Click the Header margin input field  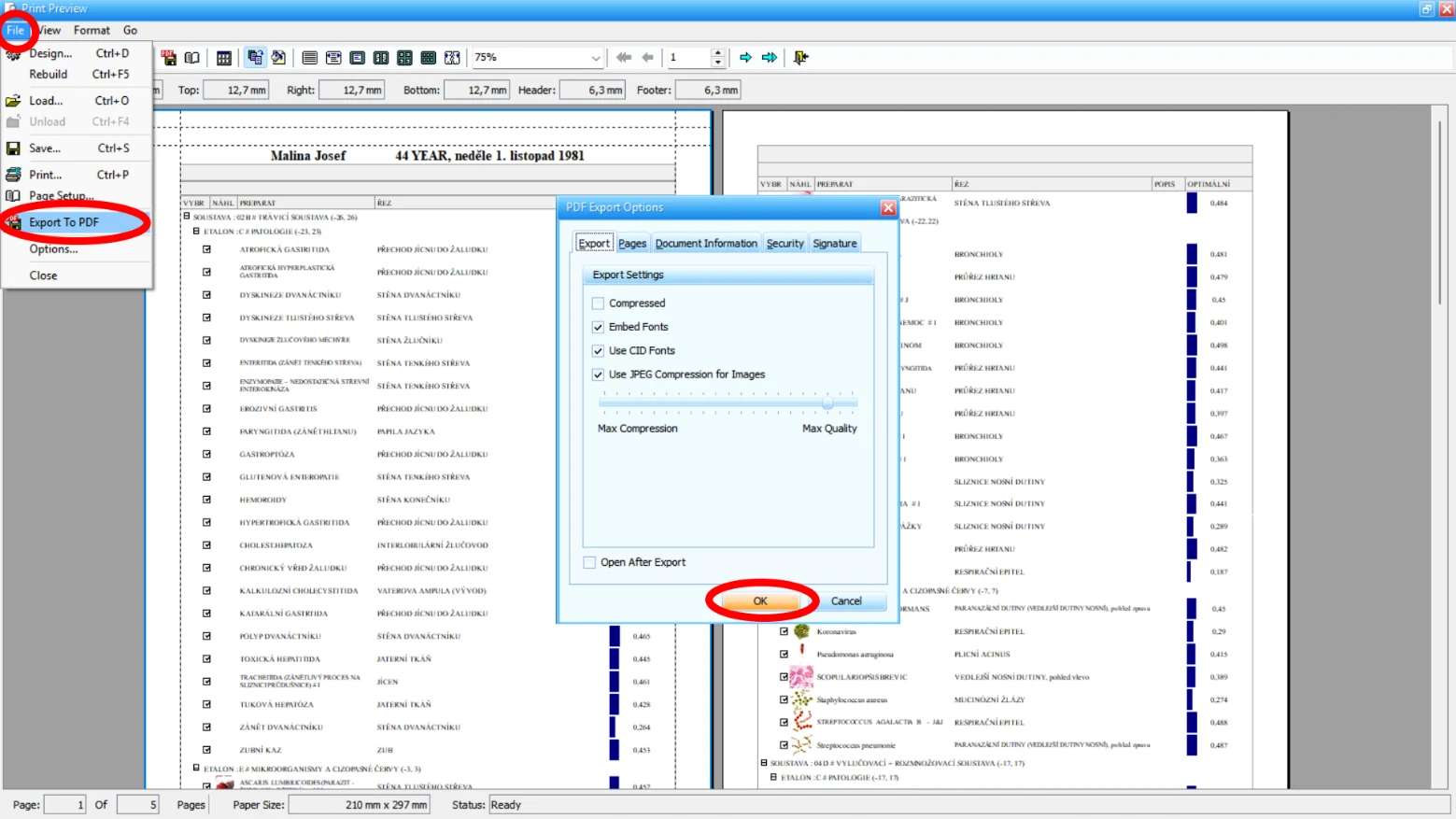[592, 91]
